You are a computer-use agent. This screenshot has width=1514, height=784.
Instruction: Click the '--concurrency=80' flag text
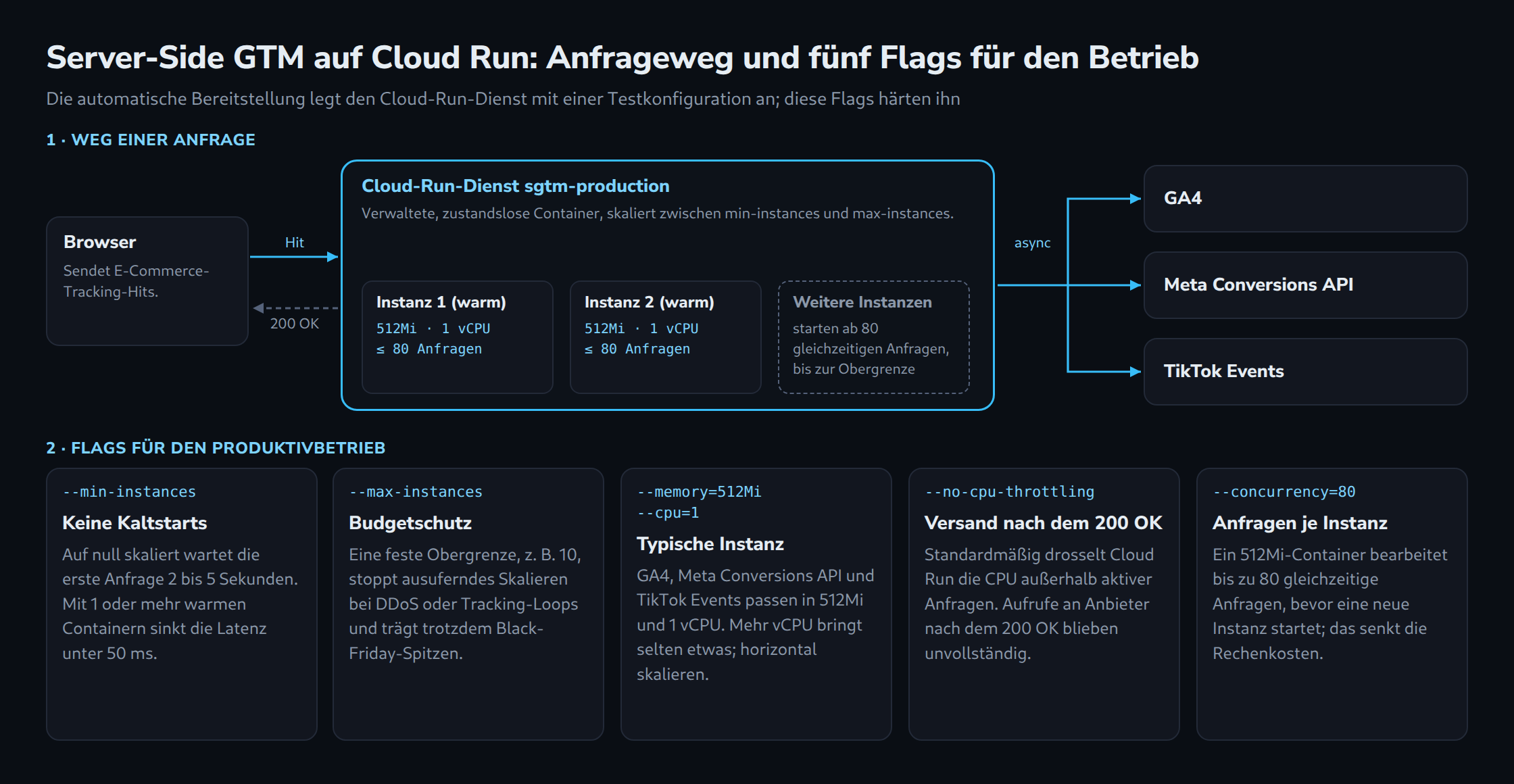[1284, 492]
